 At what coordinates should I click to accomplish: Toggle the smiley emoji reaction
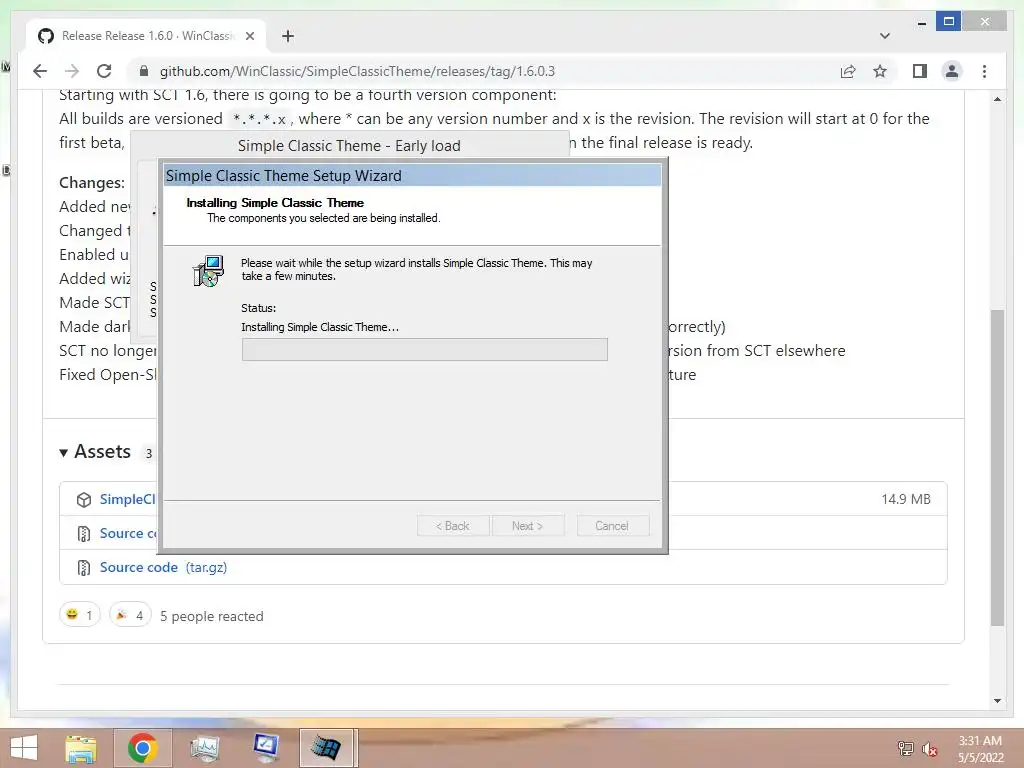(x=80, y=615)
